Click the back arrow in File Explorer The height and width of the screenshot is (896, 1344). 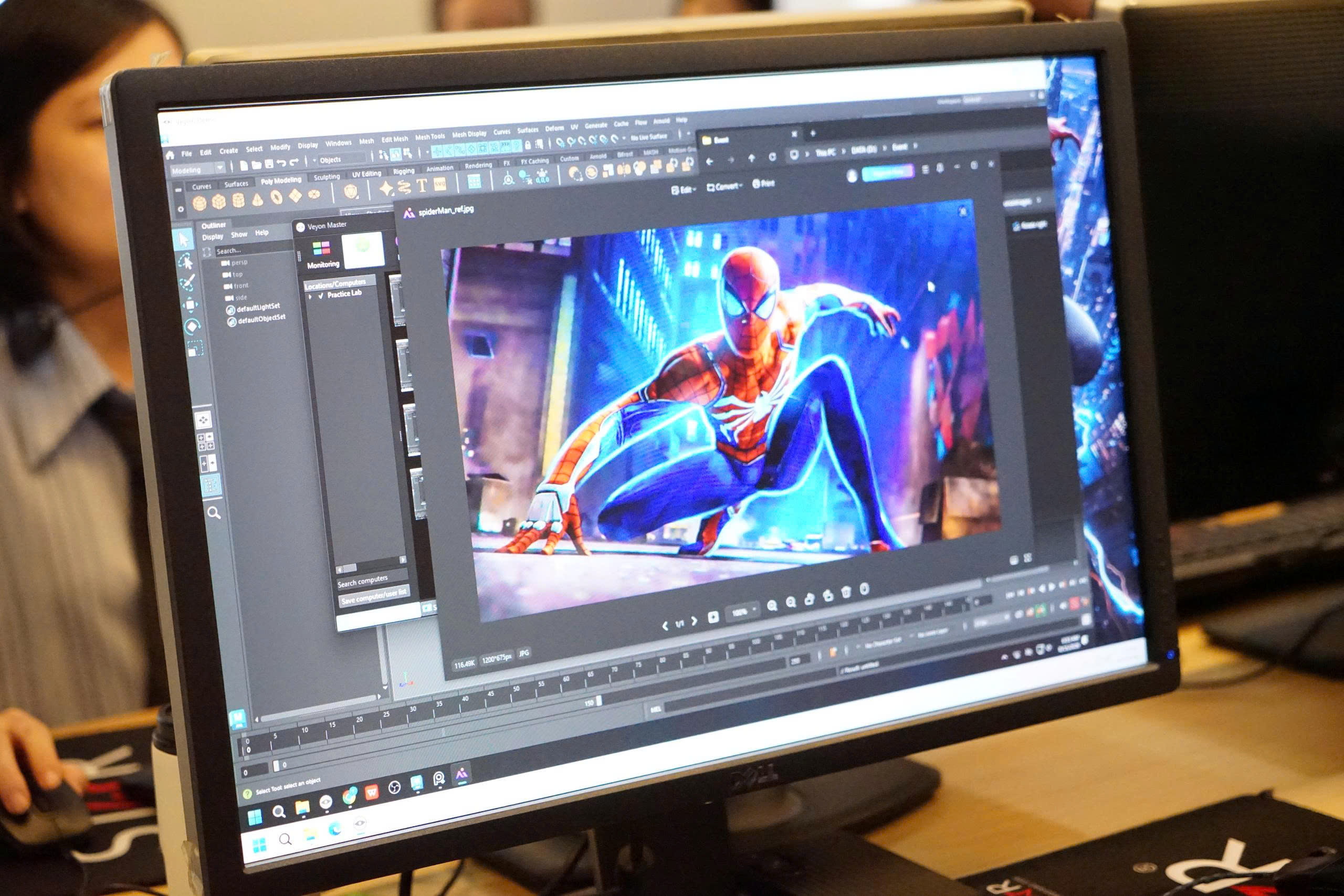[710, 162]
